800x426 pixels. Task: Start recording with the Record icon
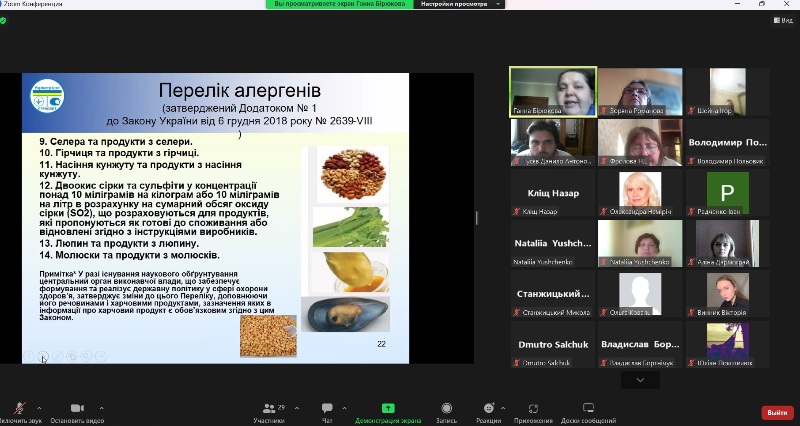tap(446, 408)
